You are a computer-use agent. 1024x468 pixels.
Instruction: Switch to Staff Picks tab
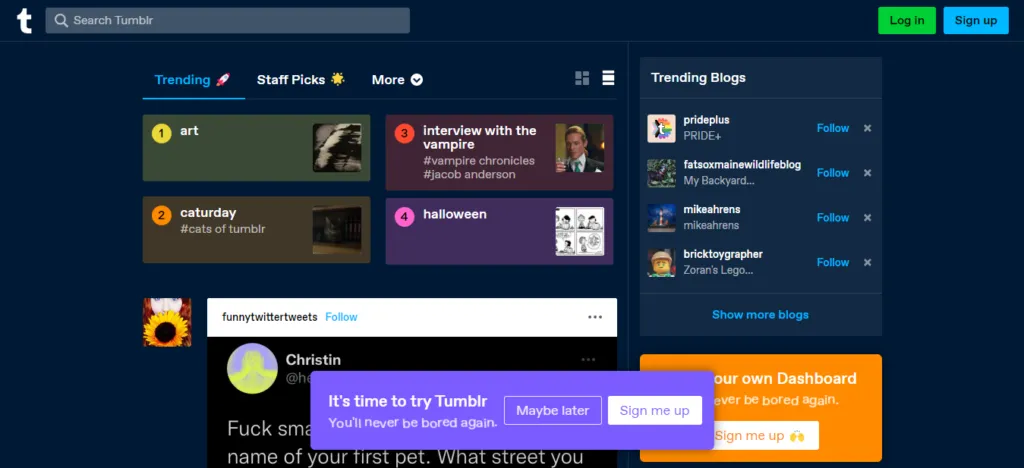[300, 80]
